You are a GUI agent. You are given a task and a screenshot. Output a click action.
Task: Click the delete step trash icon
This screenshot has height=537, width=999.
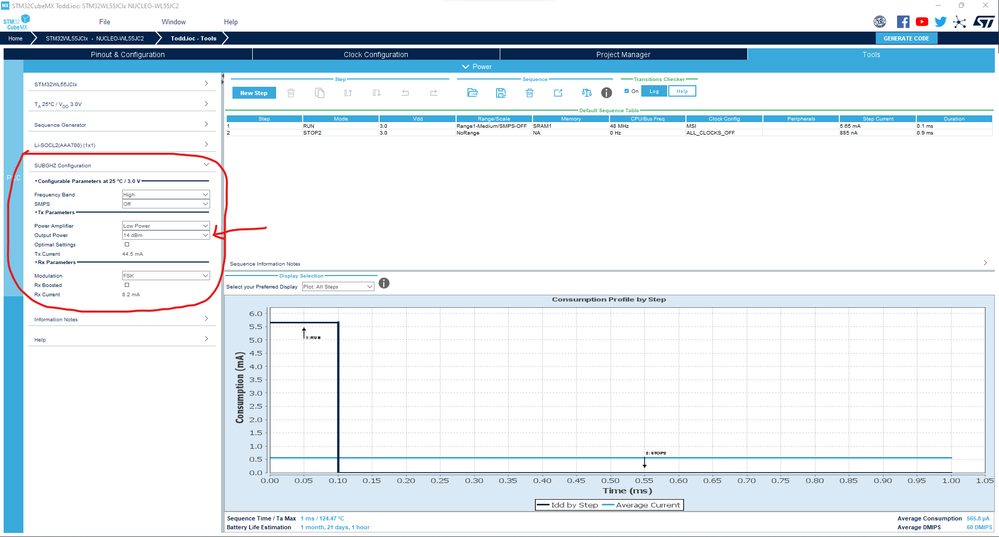click(291, 93)
